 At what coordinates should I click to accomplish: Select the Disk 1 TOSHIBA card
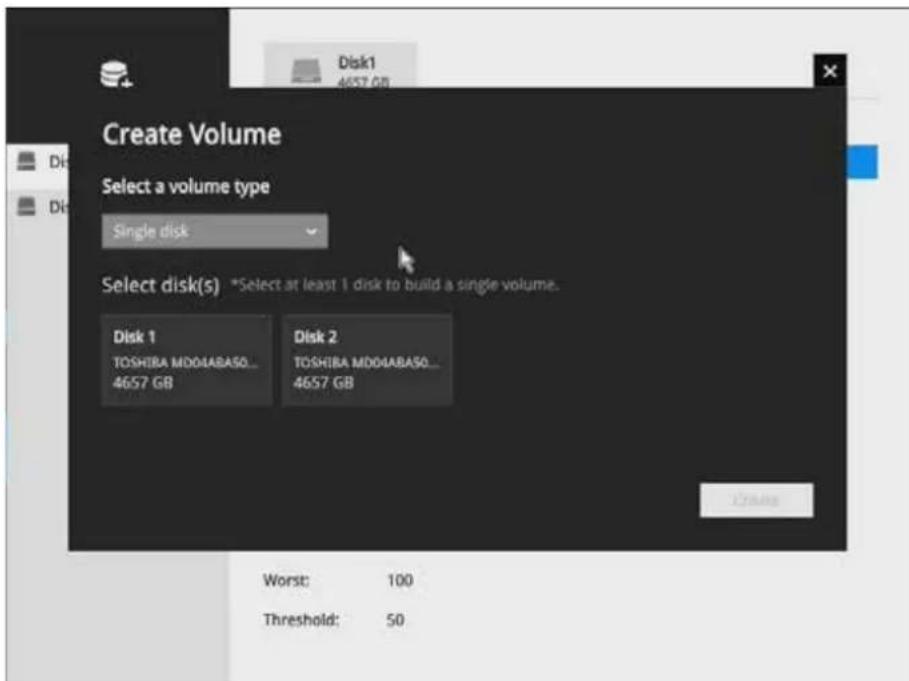pyautogui.click(x=187, y=359)
